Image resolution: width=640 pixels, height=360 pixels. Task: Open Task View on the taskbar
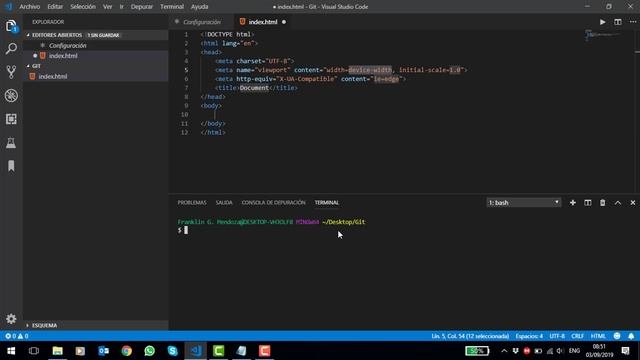coord(34,351)
